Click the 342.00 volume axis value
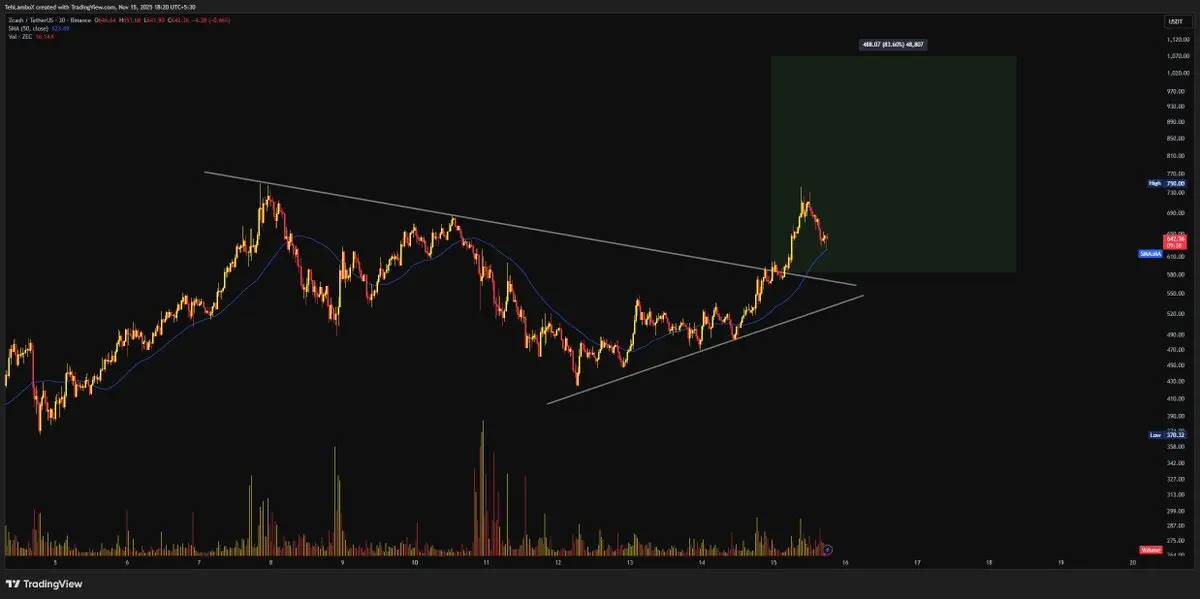Viewport: 1200px width, 599px height. point(1175,463)
